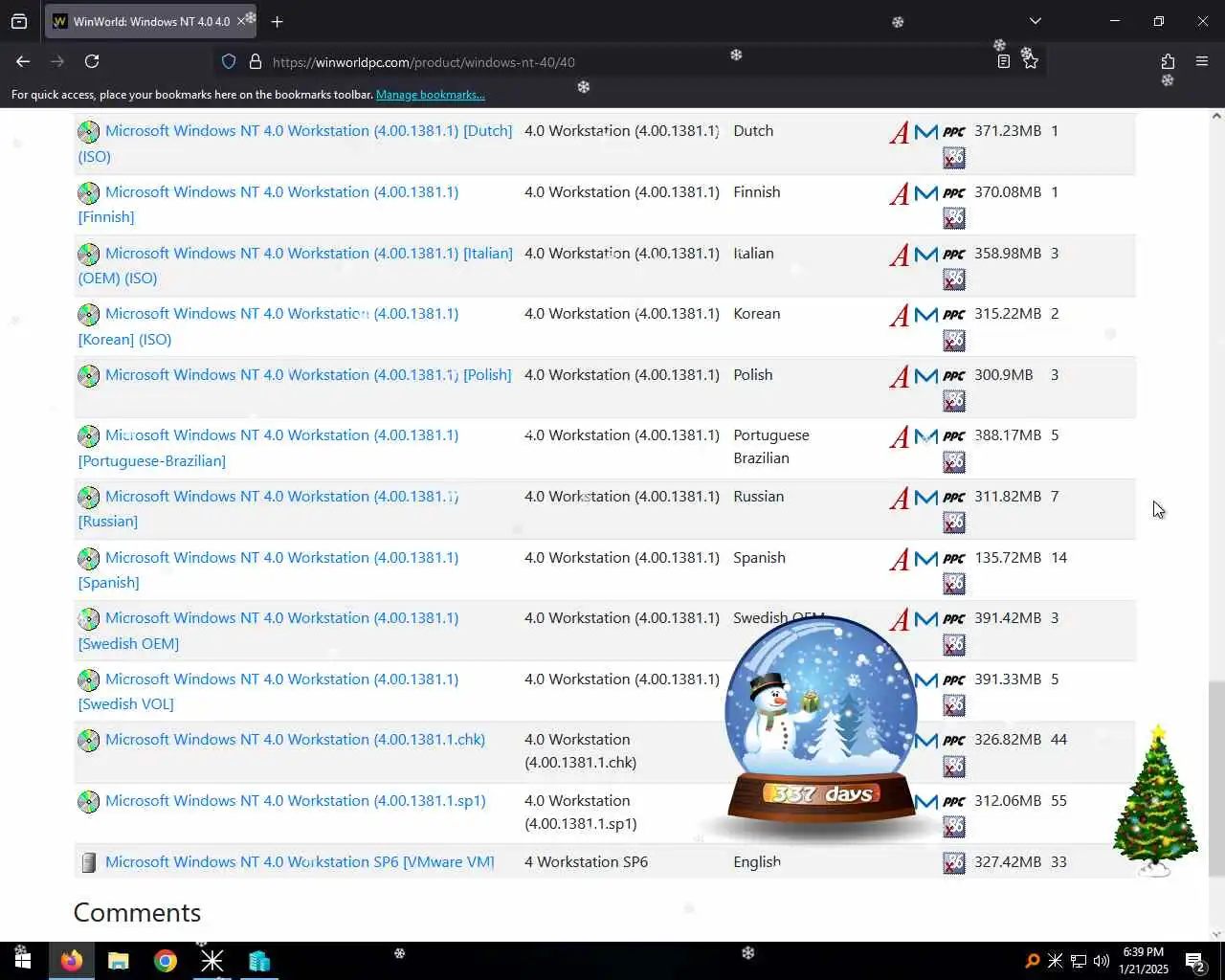
Task: Open the Korean ISO Workstation link
Action: pos(268,326)
